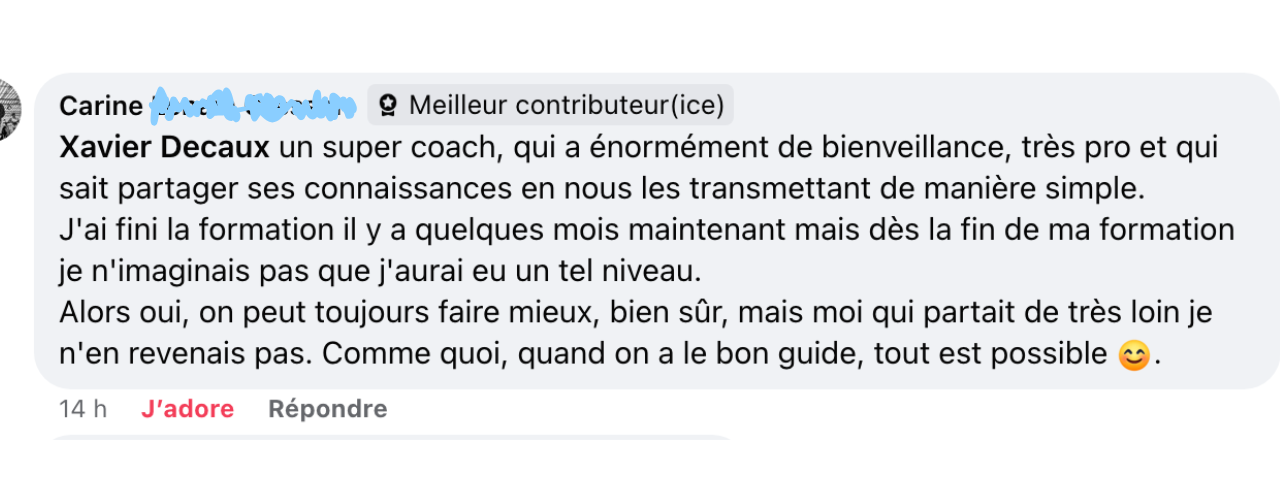Viewport: 1280px width, 480px height.
Task: Click the Xavier Decaux mention link
Action: (x=165, y=149)
